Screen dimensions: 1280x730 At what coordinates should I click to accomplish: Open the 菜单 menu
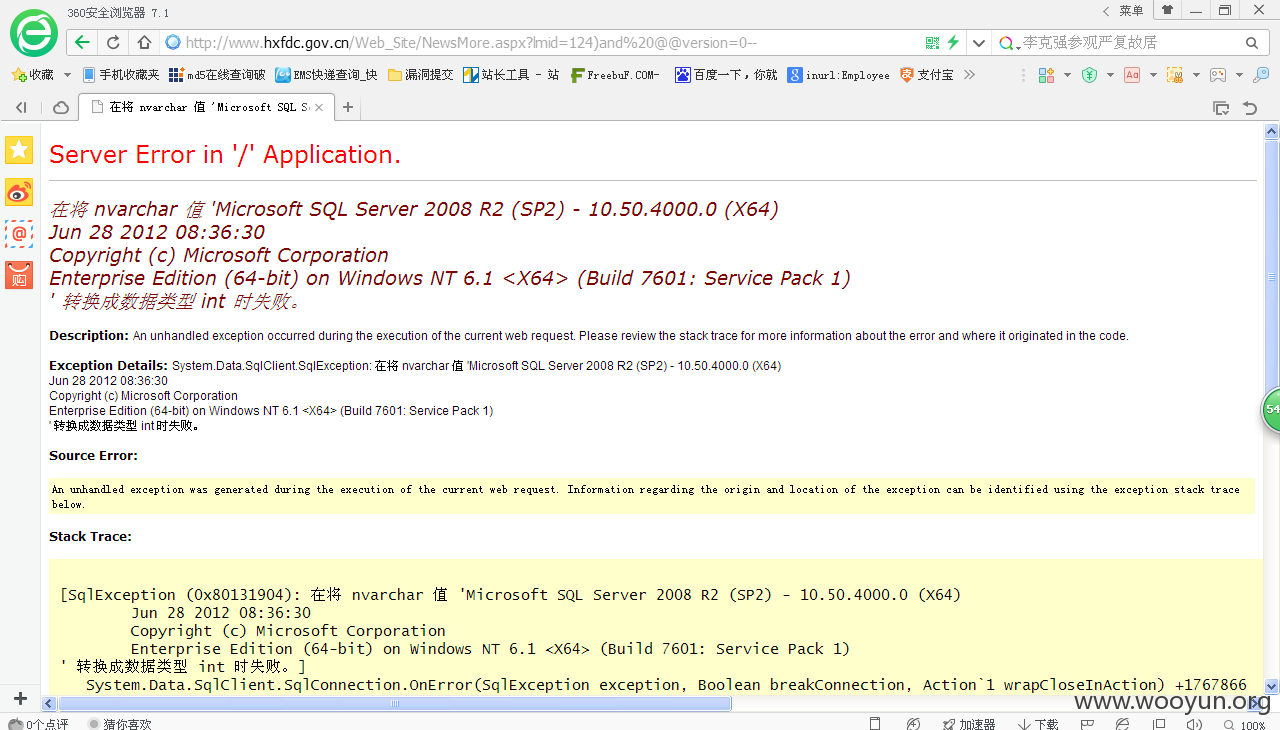click(x=1131, y=10)
